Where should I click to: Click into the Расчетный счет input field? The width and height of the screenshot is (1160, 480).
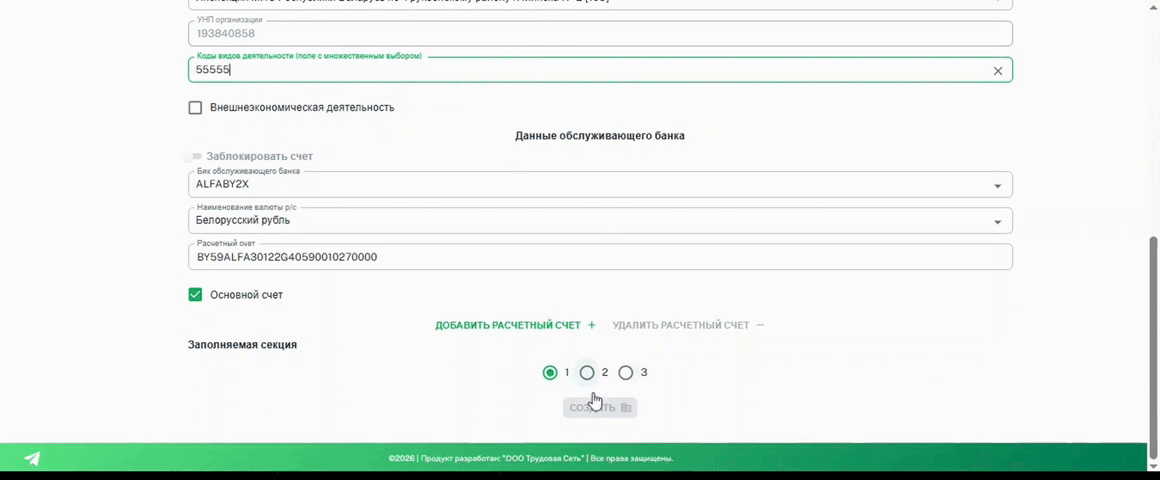pyautogui.click(x=600, y=257)
